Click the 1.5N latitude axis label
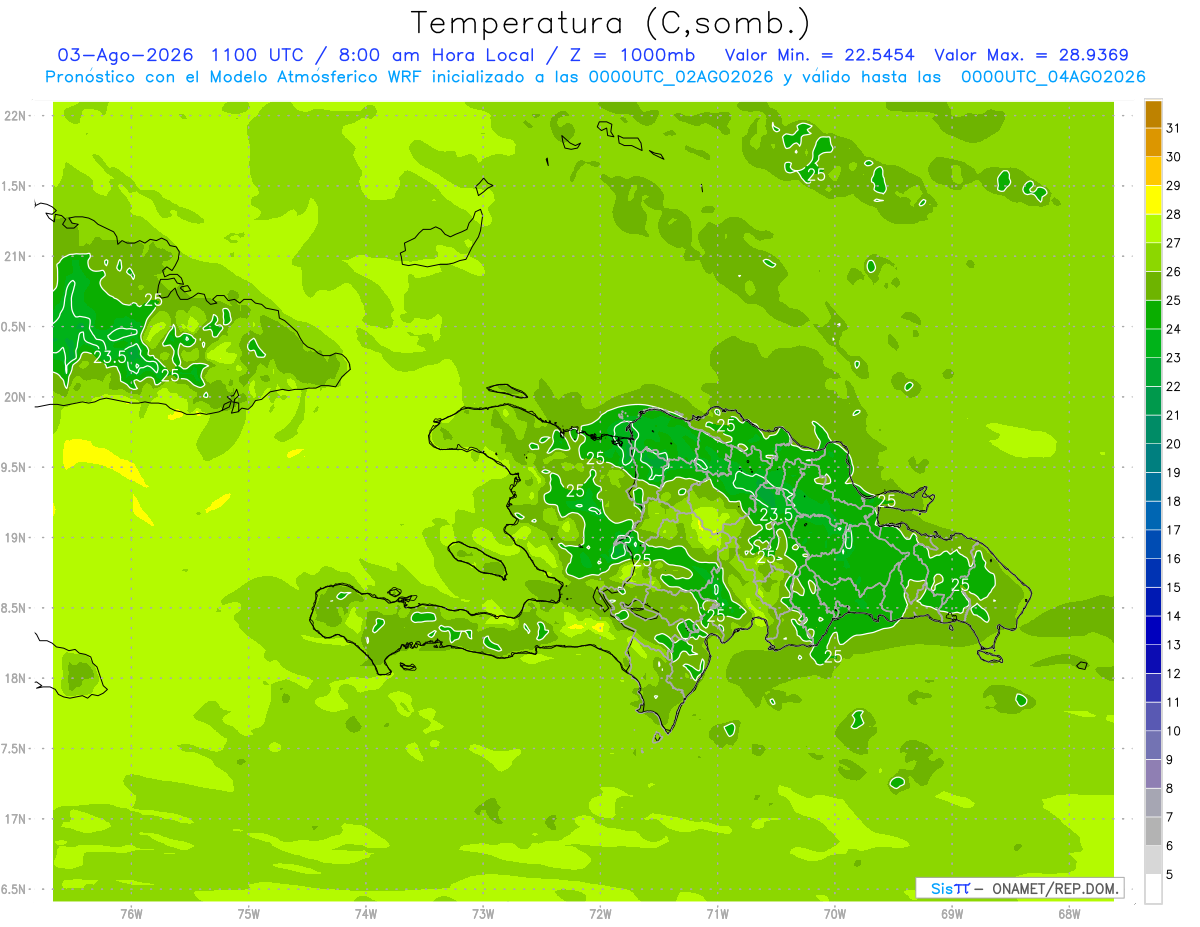1200x927 pixels. tap(15, 186)
